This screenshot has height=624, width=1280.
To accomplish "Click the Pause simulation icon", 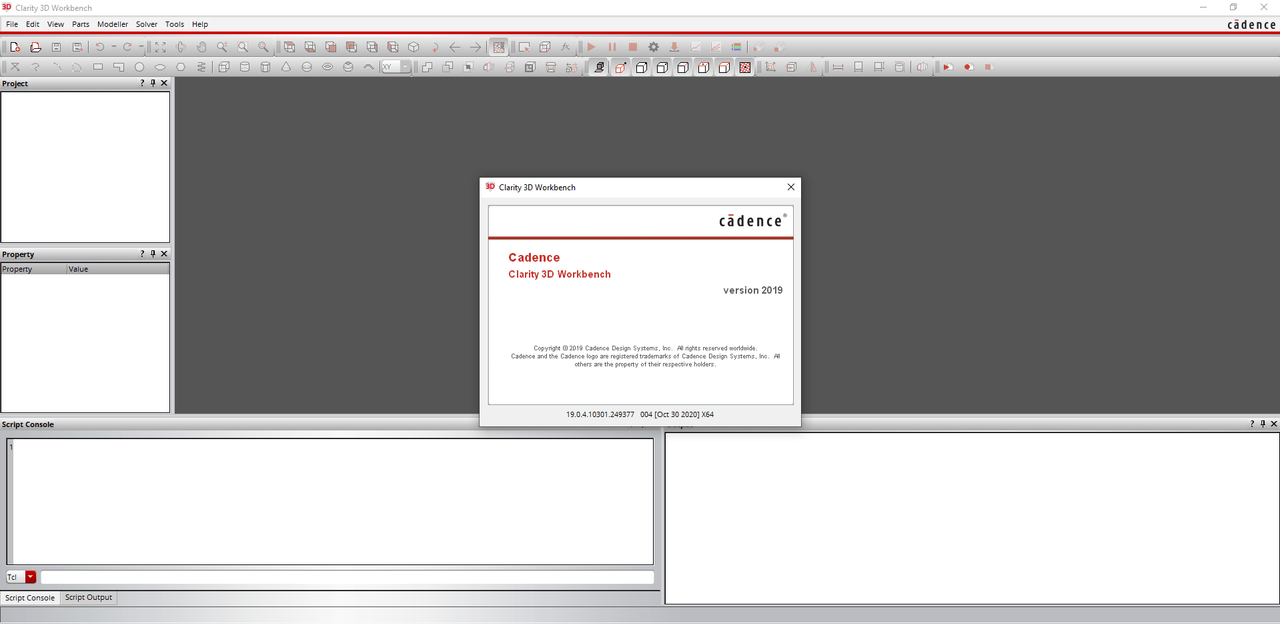I will (x=612, y=47).
